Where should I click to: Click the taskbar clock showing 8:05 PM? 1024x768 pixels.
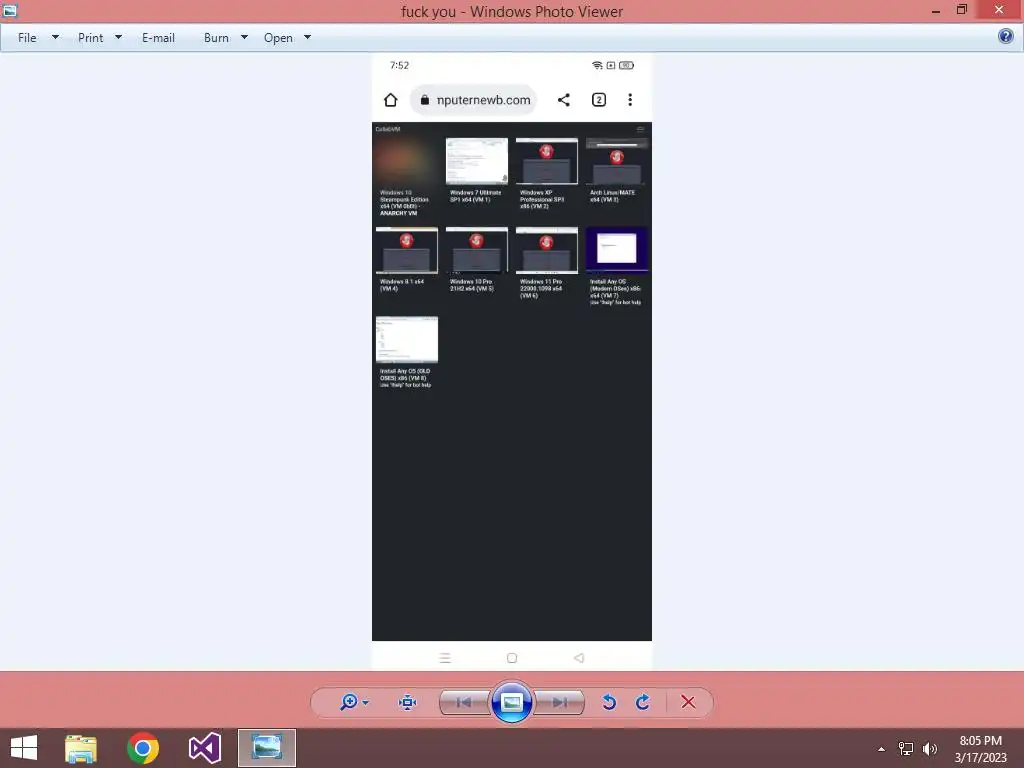tap(980, 741)
